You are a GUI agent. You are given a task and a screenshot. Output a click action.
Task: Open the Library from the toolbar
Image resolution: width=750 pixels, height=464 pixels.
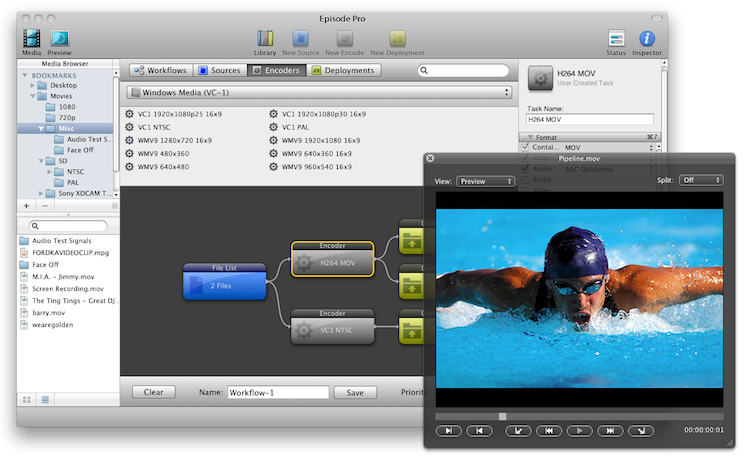click(x=264, y=38)
